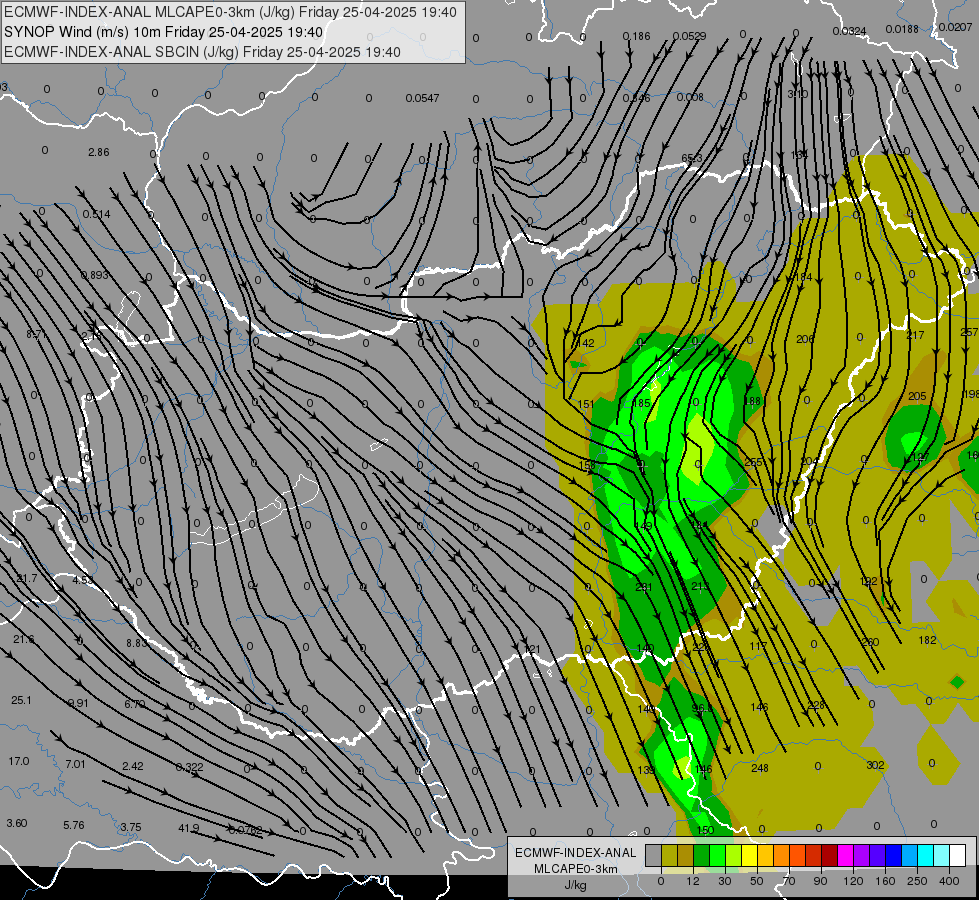This screenshot has height=900, width=979.
Task: Click the map value '0.0529'
Action: click(x=689, y=36)
